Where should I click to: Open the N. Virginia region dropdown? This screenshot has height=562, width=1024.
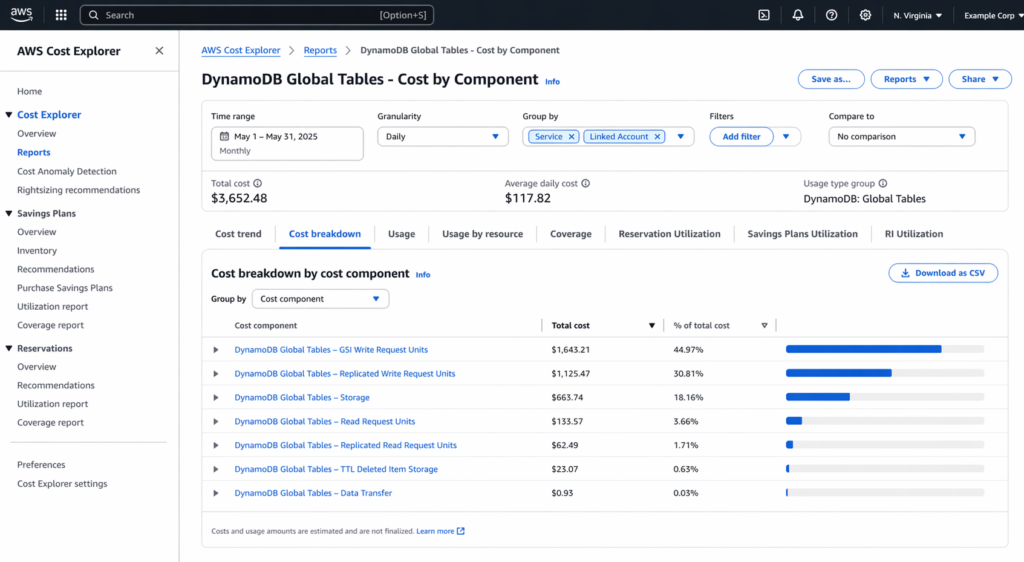point(918,15)
